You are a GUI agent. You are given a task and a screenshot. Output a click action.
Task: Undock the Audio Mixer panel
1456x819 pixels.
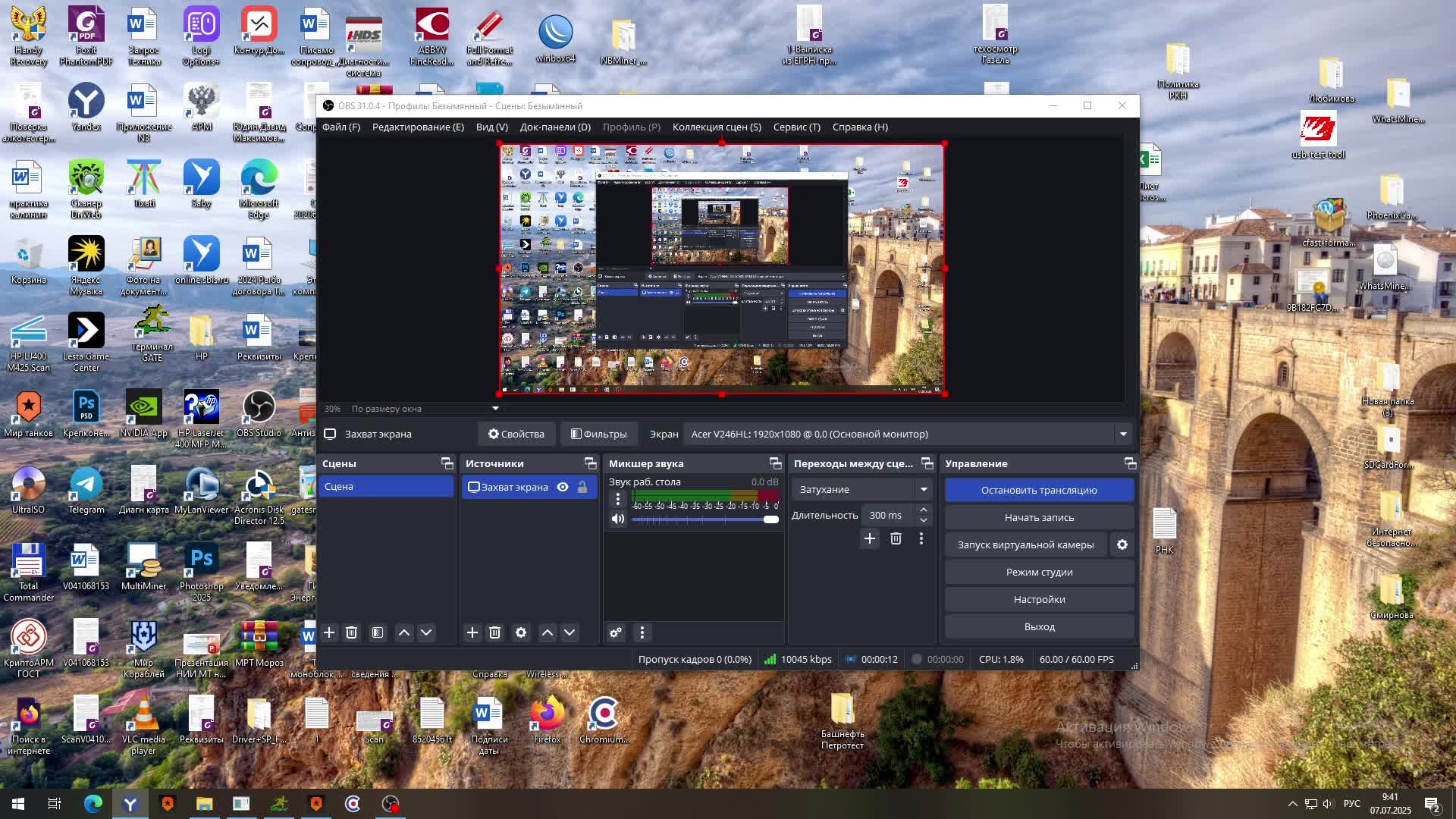click(775, 463)
